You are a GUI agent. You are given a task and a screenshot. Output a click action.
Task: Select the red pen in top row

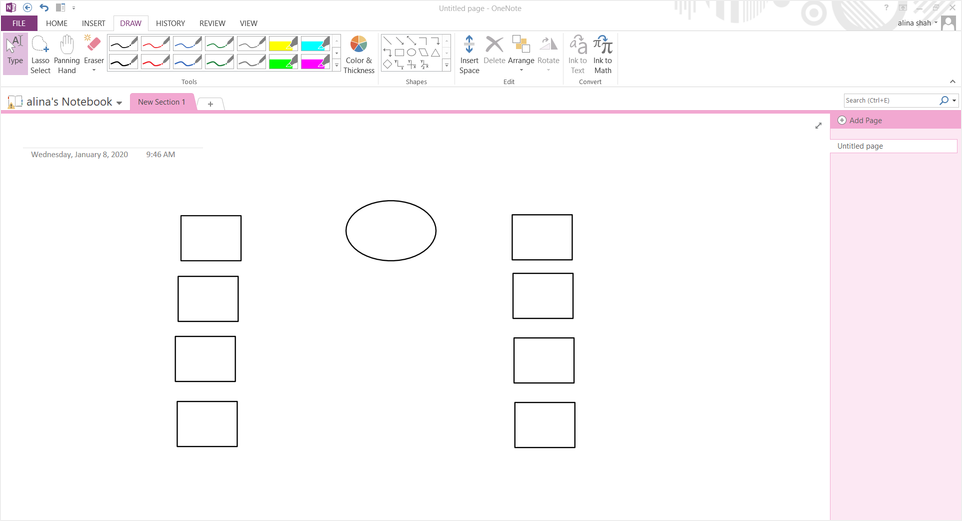[x=155, y=44]
